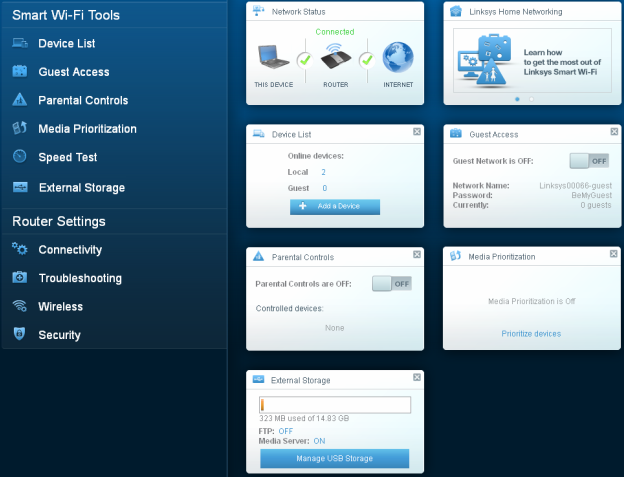Click the BeMyGuest password value
The height and width of the screenshot is (477, 625).
click(592, 195)
